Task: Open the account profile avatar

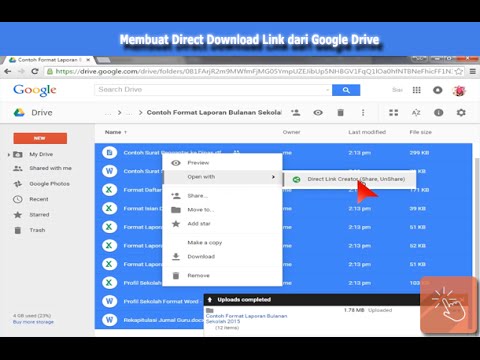Action: pyautogui.click(x=459, y=90)
